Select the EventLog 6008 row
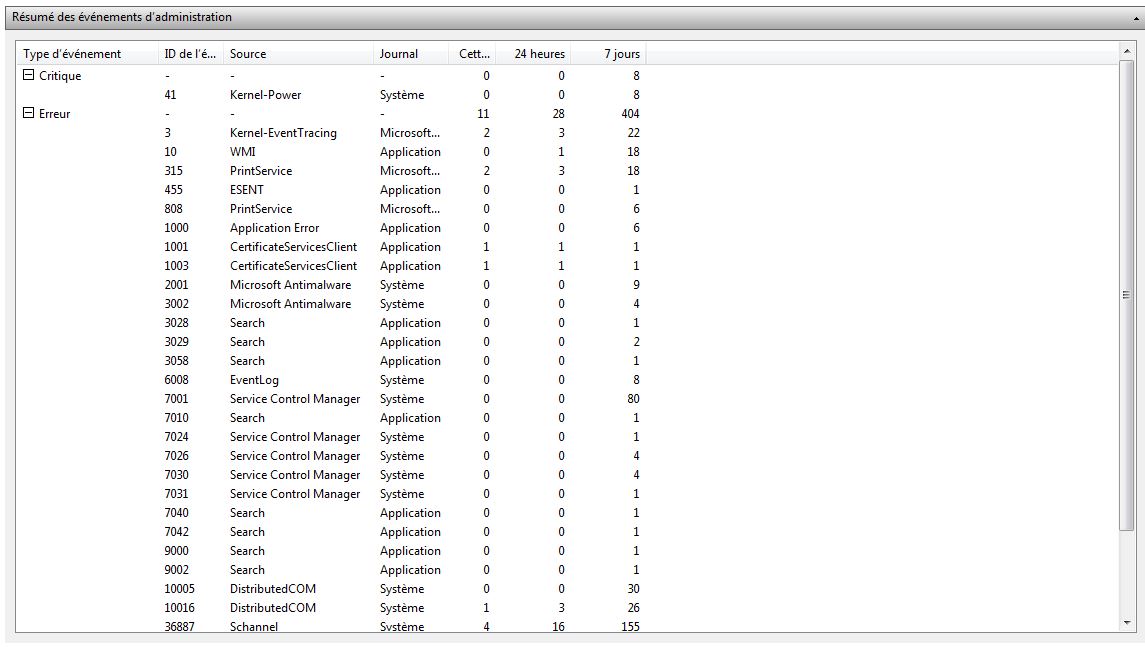Viewport: 1145px width, 648px height. [x=254, y=380]
